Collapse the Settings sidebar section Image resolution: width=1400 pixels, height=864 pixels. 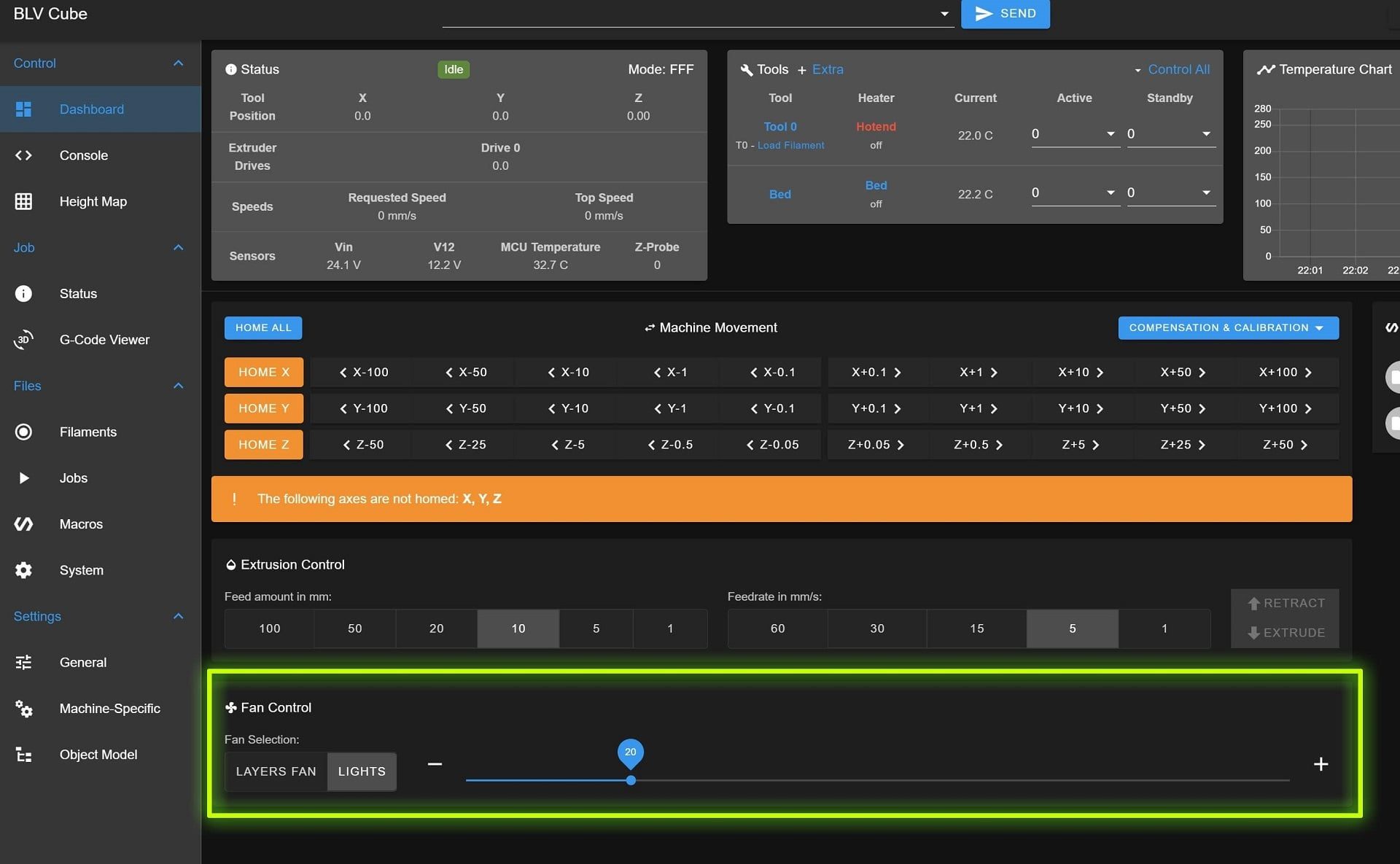coord(178,616)
